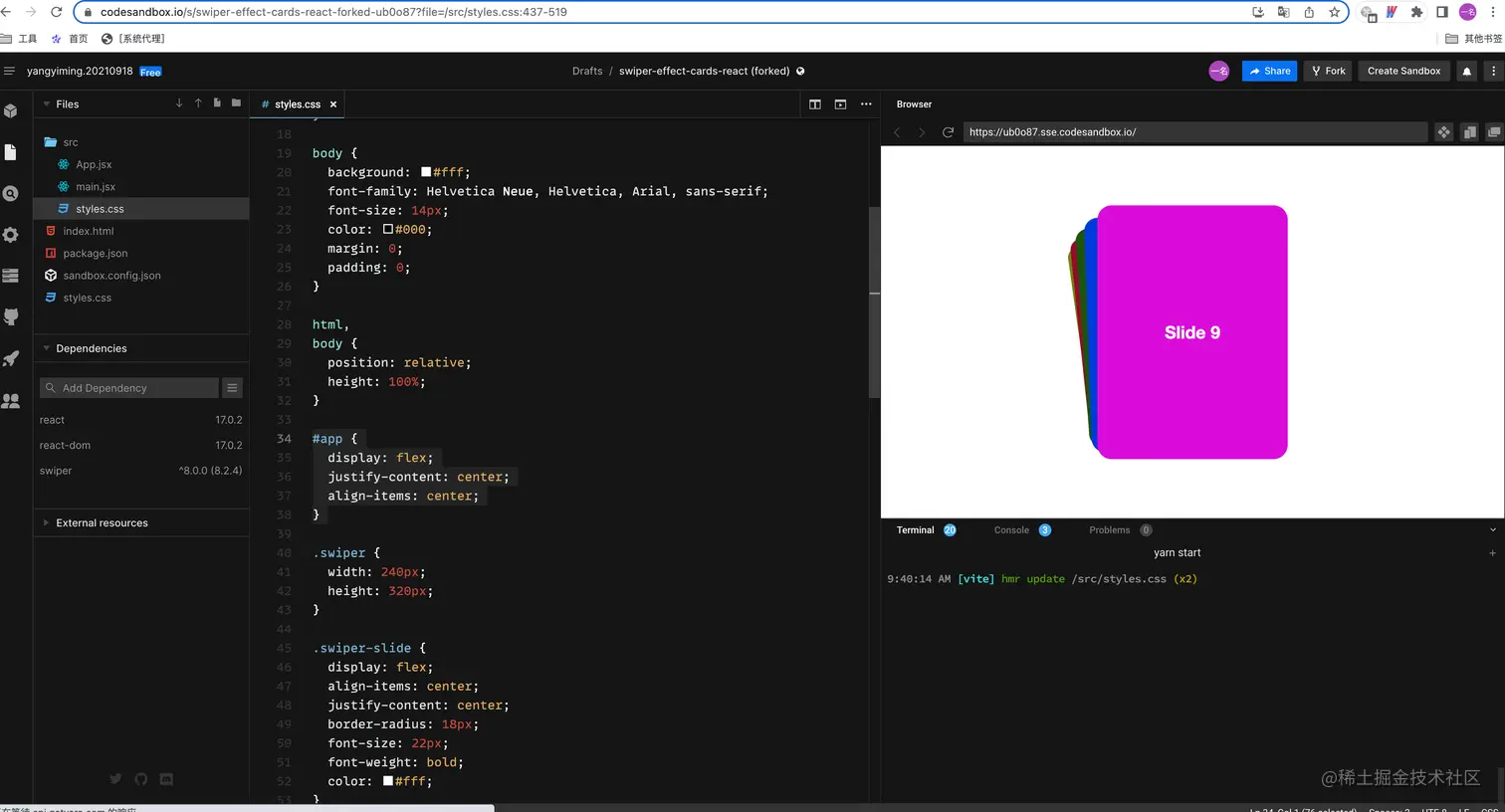This screenshot has height=812, width=1505.
Task: Go back in the preview browser
Action: [x=897, y=132]
